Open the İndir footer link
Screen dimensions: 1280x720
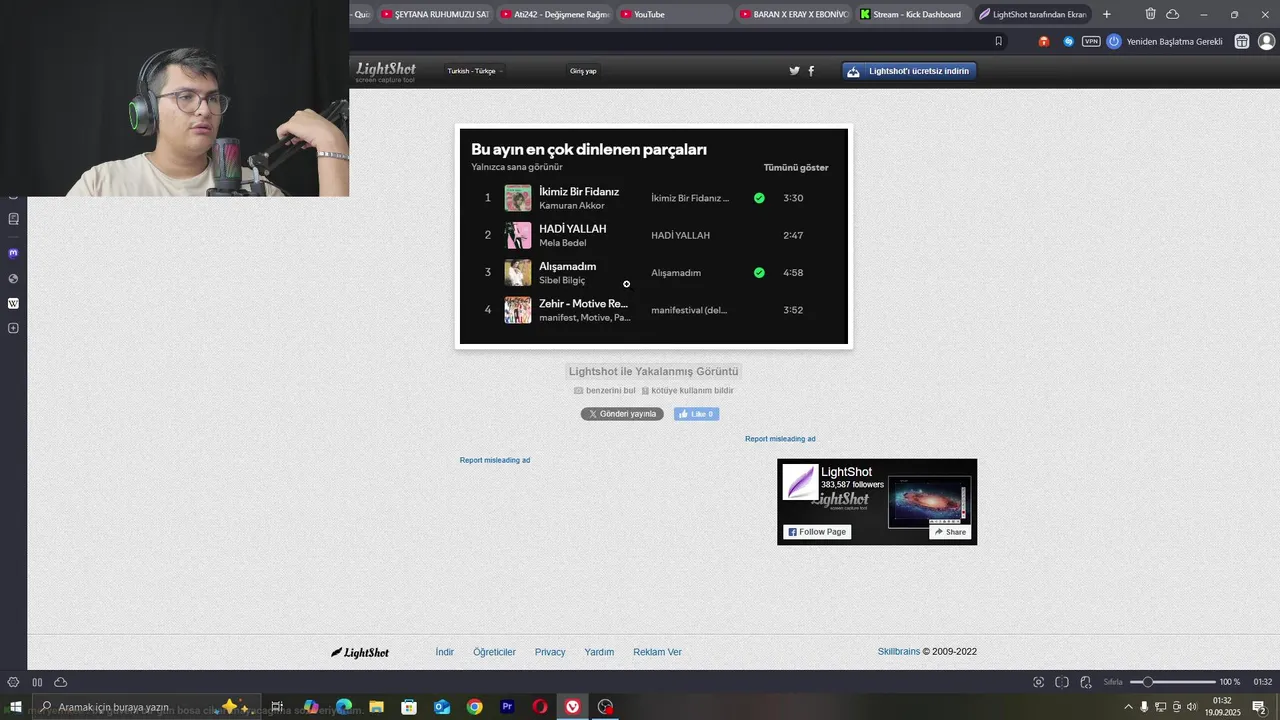point(445,652)
